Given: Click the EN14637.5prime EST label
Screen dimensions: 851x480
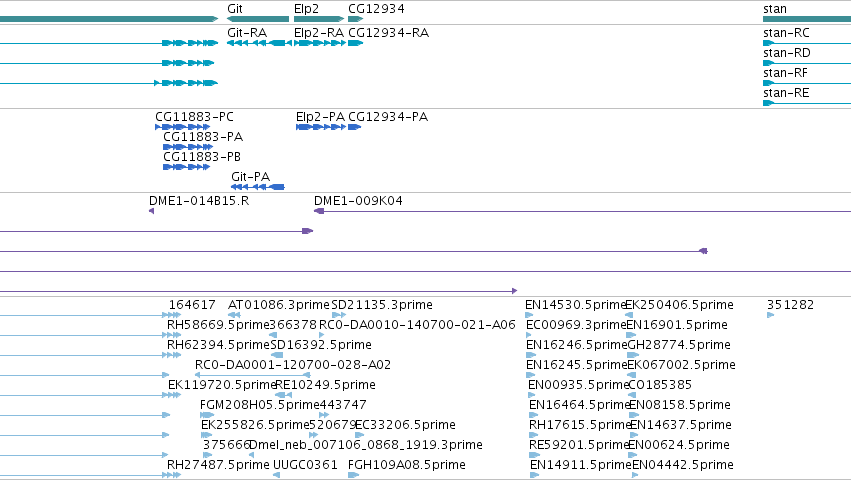Looking at the screenshot, I should point(681,426).
